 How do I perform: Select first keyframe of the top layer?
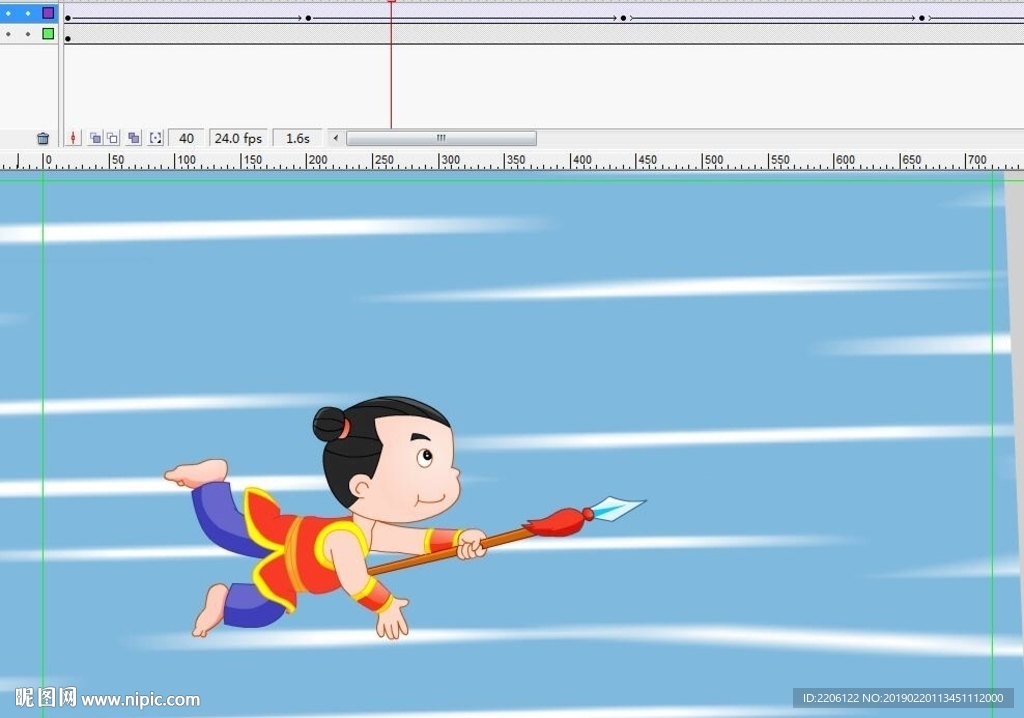(68, 18)
